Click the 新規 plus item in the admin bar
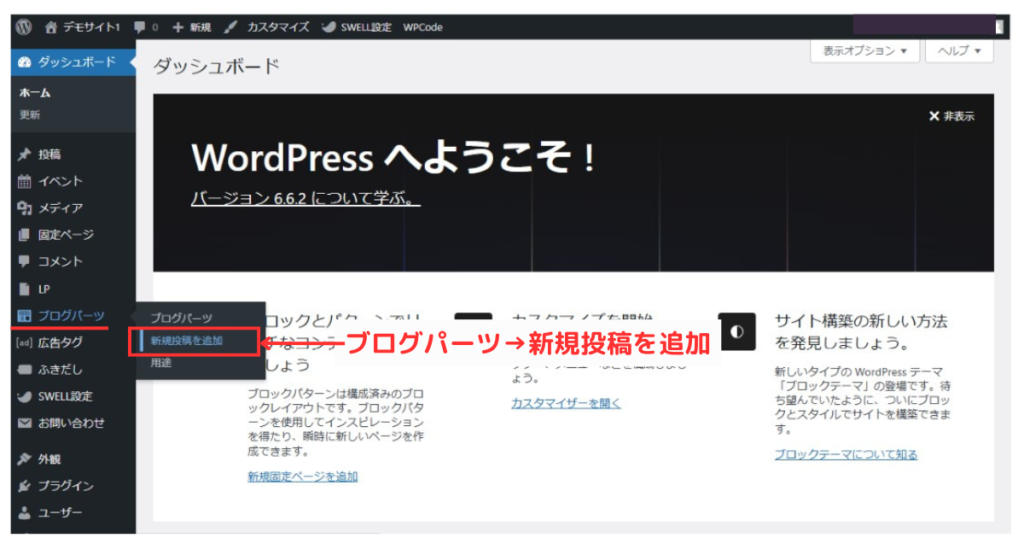This screenshot has width=1024, height=538. click(191, 27)
